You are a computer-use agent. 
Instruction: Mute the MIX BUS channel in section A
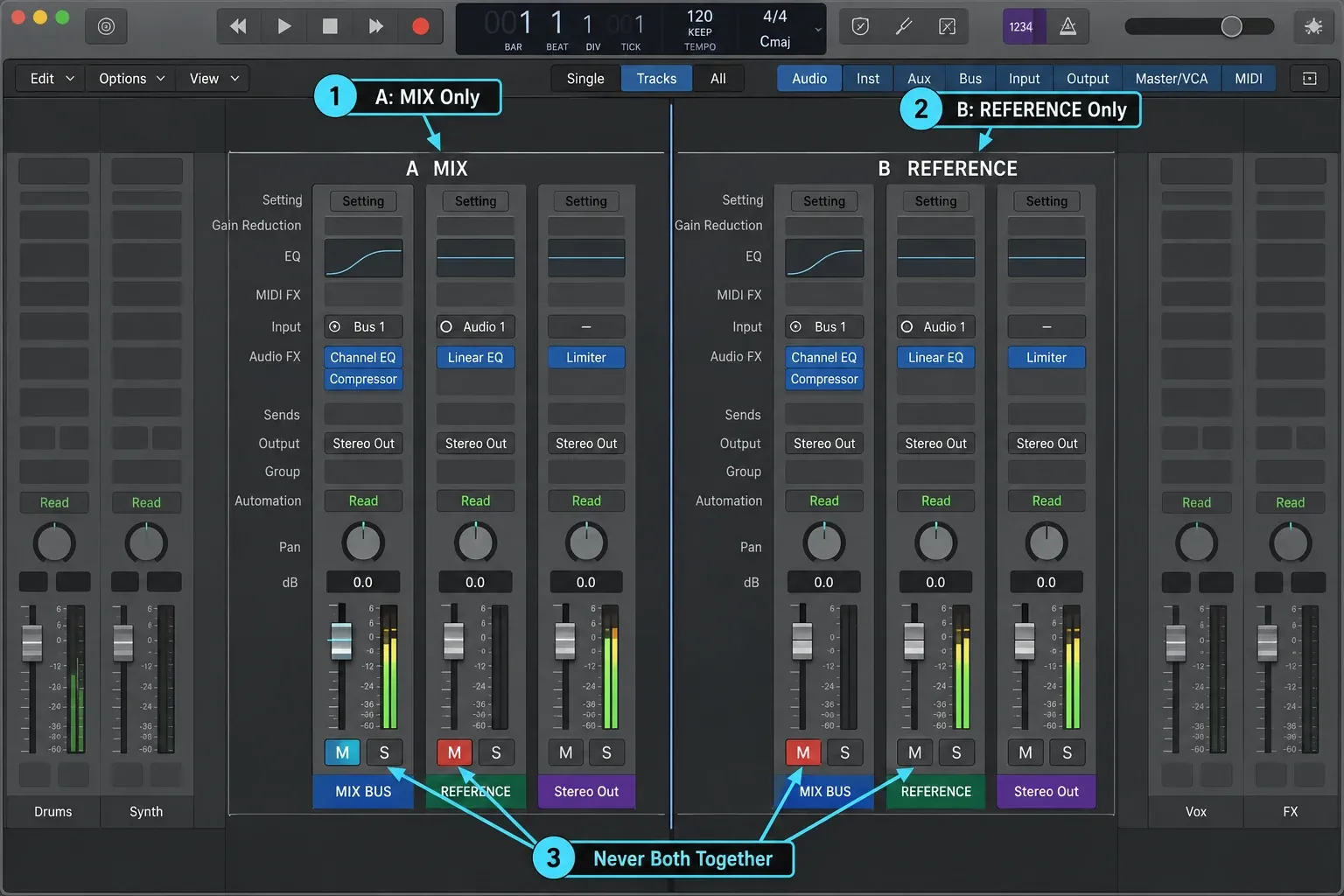click(x=342, y=752)
